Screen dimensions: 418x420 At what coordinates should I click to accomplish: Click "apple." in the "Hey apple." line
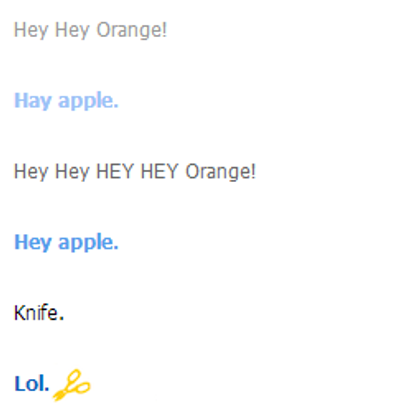[88, 243]
